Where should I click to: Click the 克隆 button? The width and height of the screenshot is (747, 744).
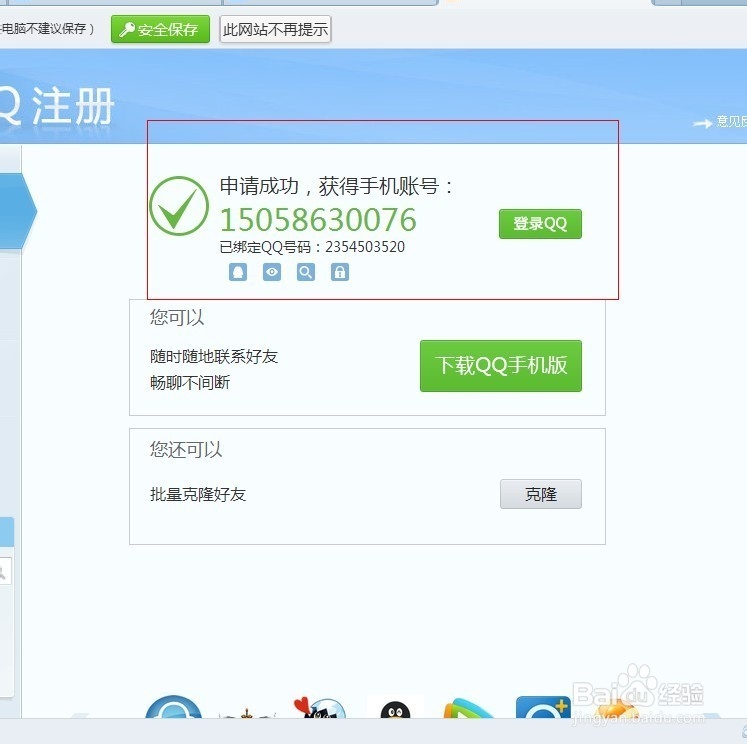541,494
